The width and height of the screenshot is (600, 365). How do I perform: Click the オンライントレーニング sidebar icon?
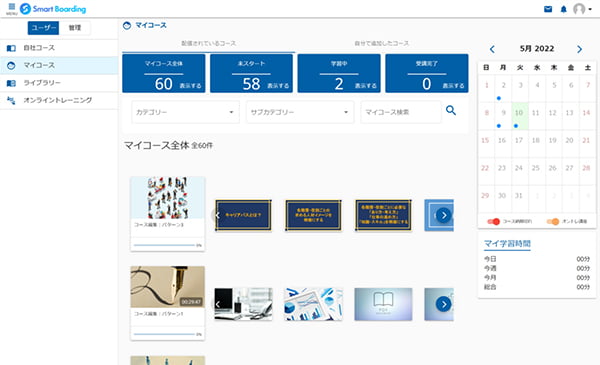[11, 101]
